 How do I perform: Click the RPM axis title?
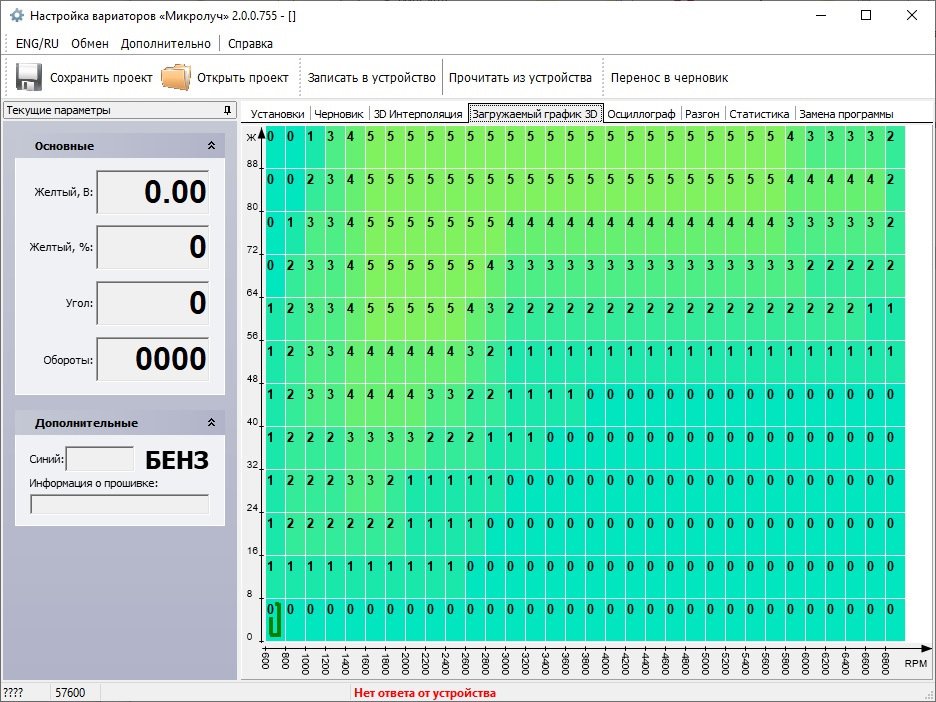(916, 663)
